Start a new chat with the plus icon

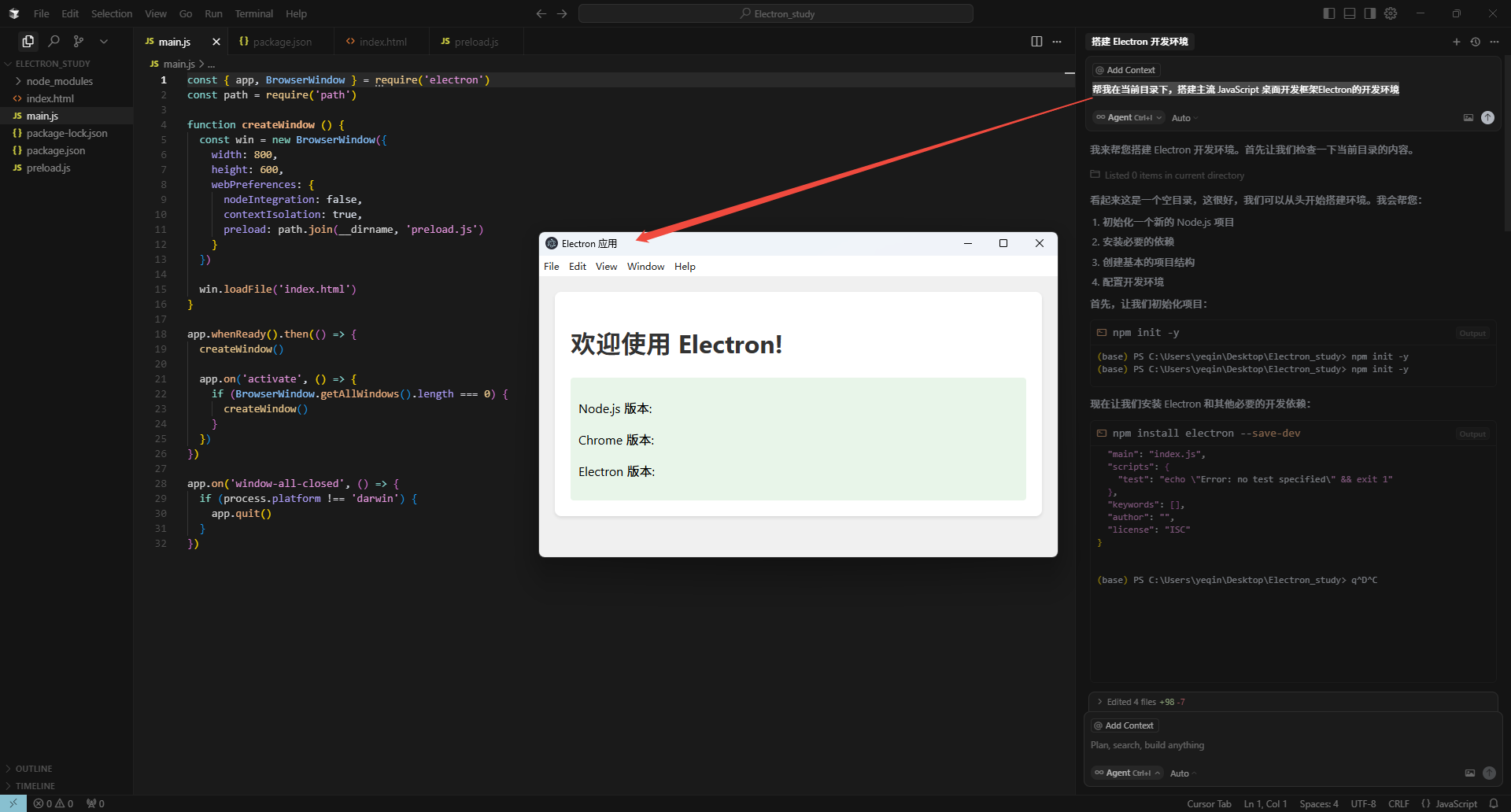(x=1456, y=42)
